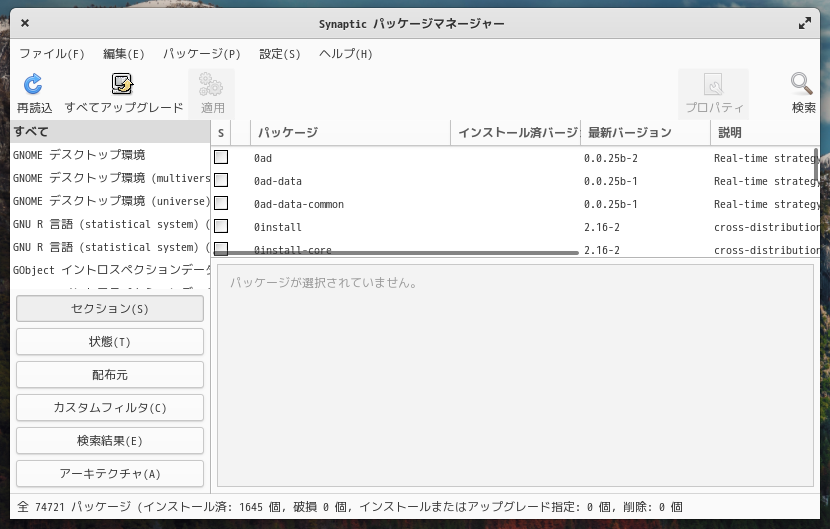
Task: Select the 0ad-data package name
Action: pos(277,181)
